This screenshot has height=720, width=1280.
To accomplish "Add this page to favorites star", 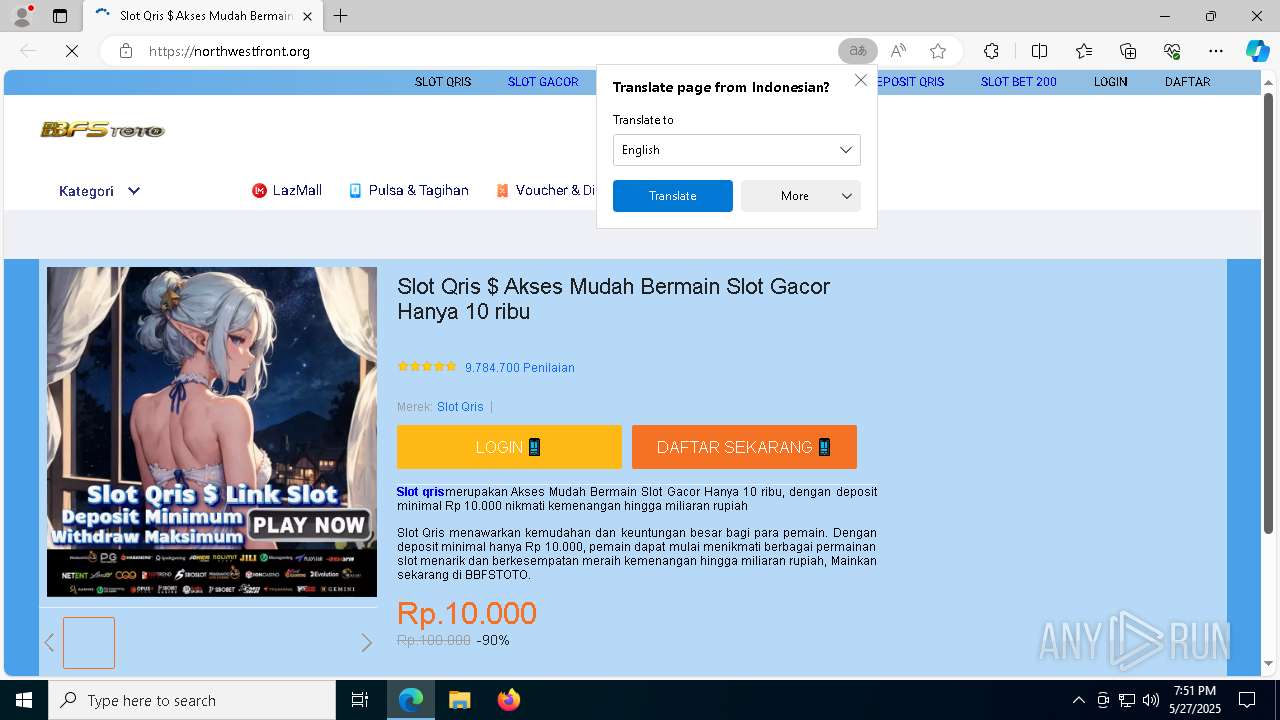I will click(x=938, y=51).
